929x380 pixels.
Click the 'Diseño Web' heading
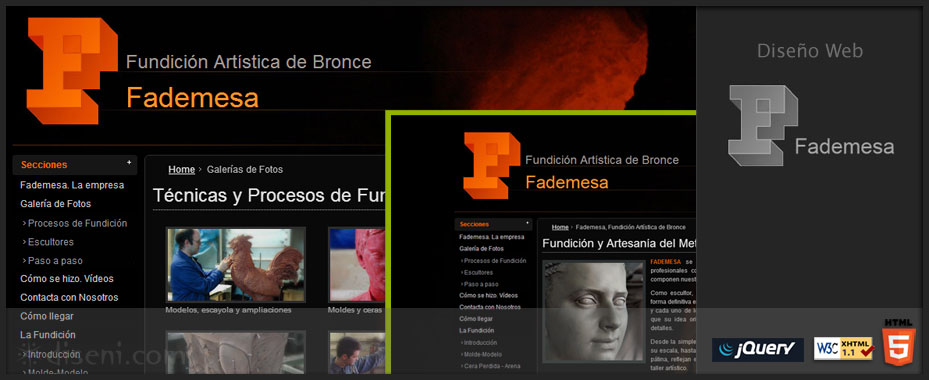point(809,52)
